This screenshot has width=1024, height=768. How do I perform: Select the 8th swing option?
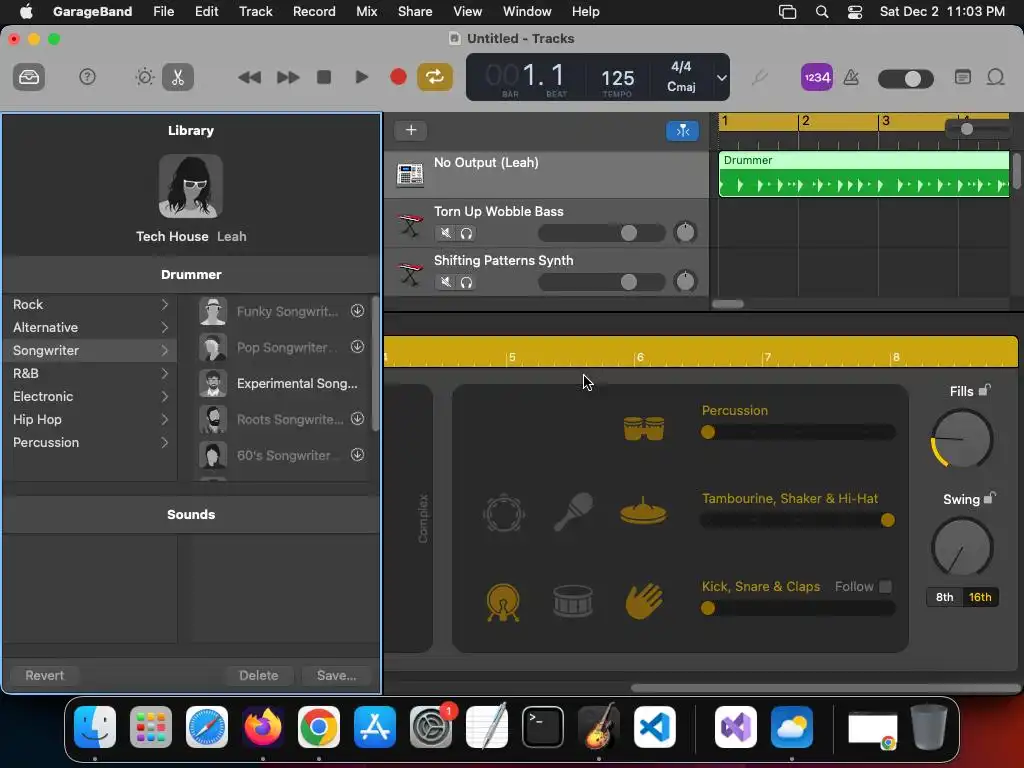(x=944, y=597)
